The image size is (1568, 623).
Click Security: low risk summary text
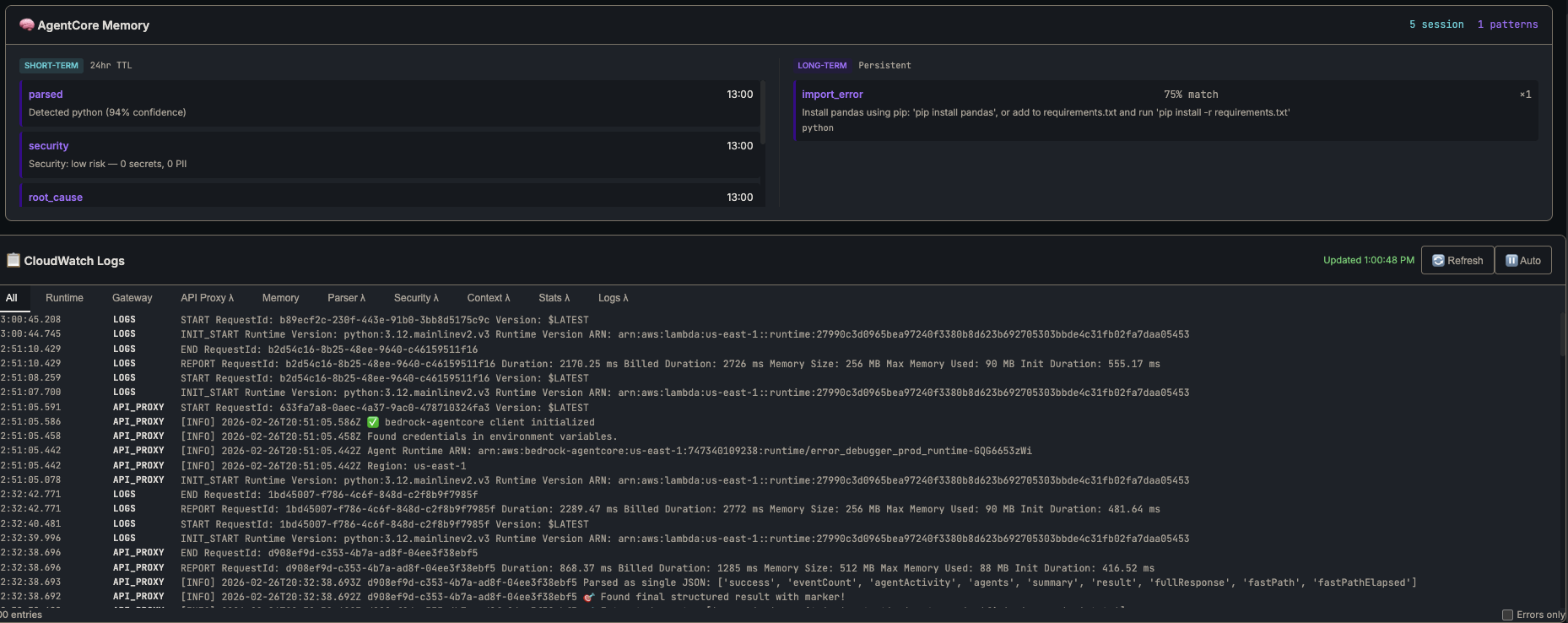click(107, 164)
